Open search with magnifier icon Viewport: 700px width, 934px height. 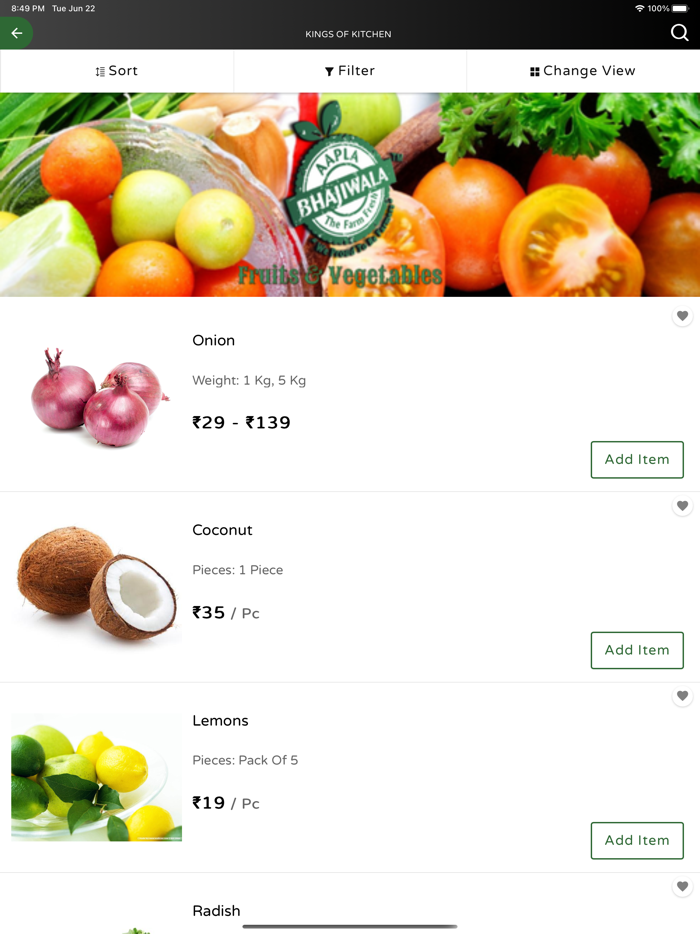679,33
